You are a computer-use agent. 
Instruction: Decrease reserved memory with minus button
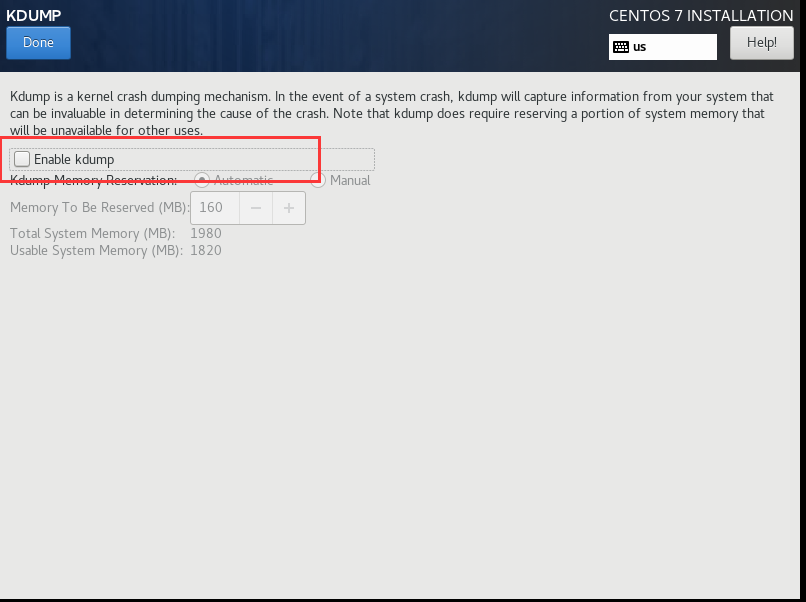(255, 208)
